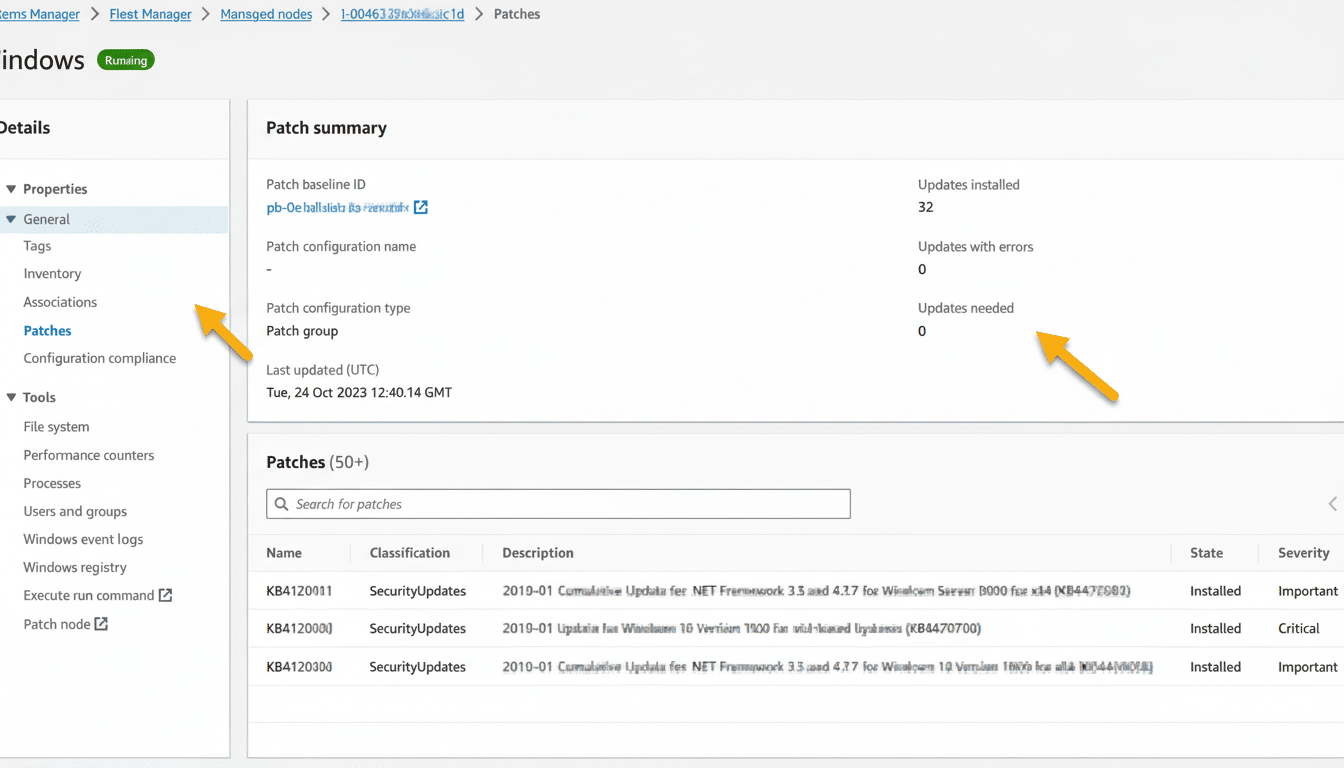Open the Inventory view from the sidebar
The height and width of the screenshot is (768, 1344).
pos(51,273)
